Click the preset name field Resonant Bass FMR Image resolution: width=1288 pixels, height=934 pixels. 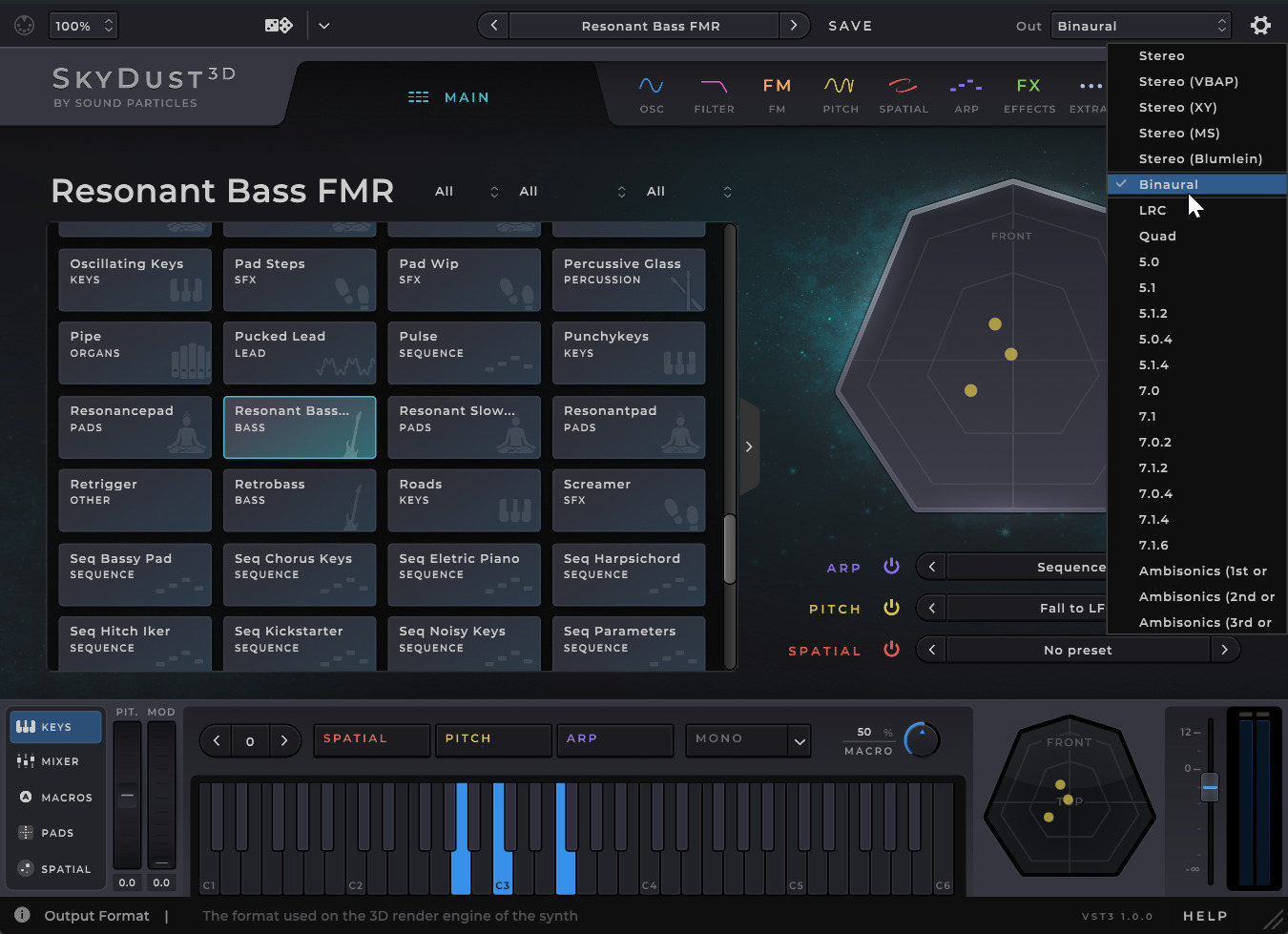click(x=644, y=26)
